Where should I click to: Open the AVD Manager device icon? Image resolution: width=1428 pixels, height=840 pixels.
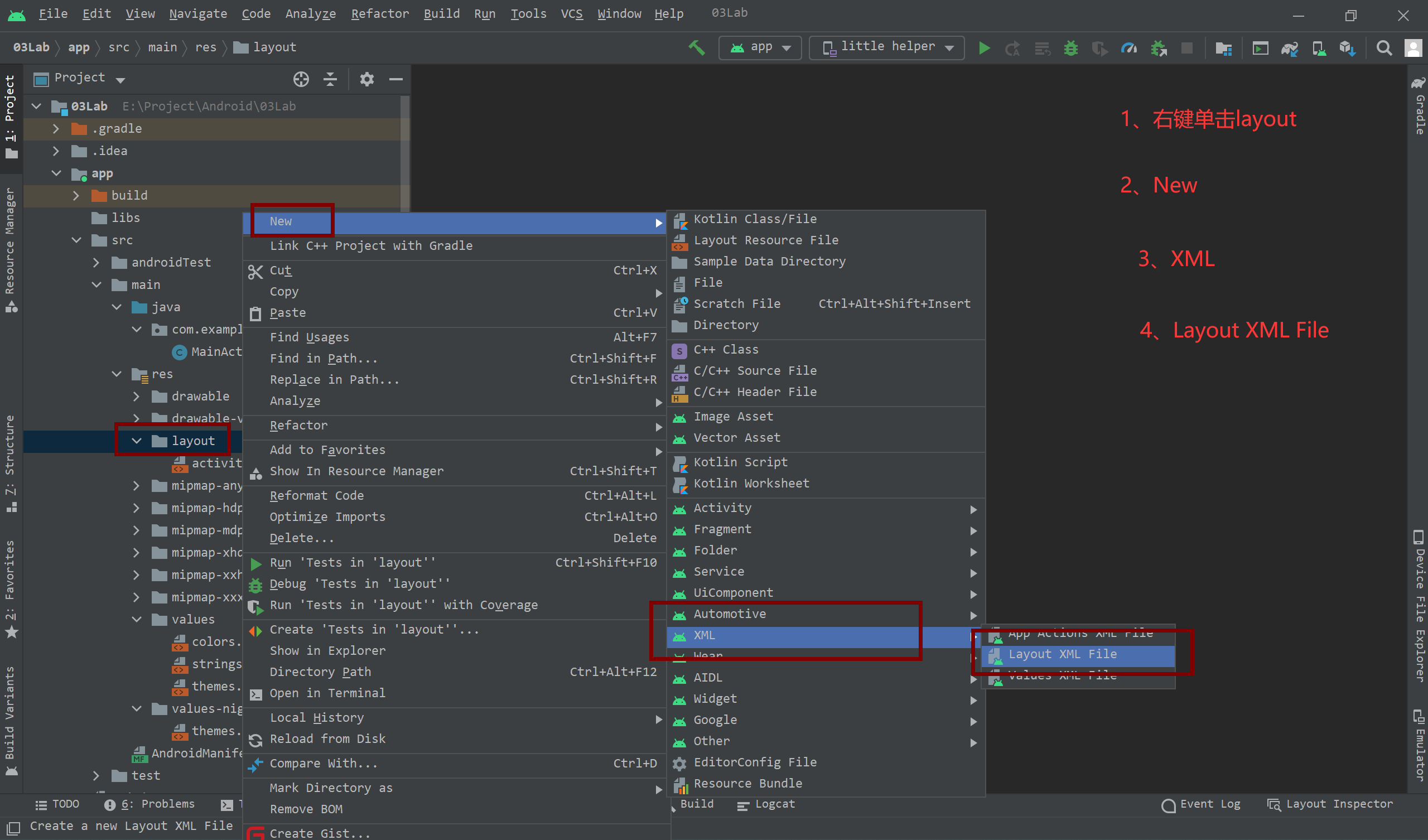[1319, 49]
